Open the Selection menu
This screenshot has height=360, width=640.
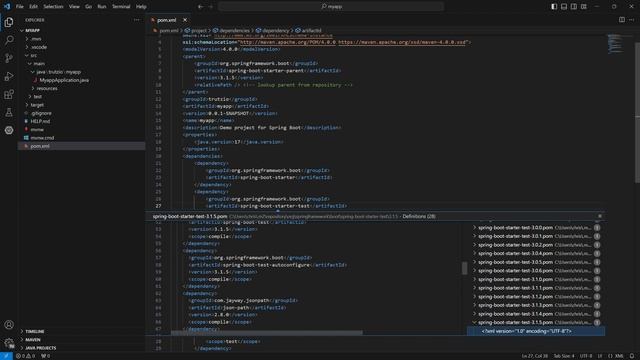click(53, 7)
